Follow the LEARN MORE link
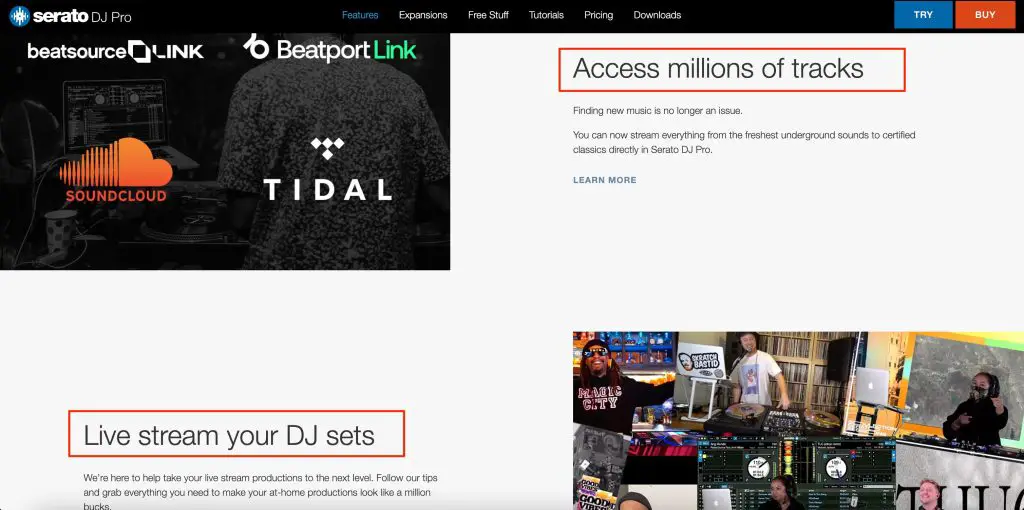The image size is (1024, 510). point(605,180)
